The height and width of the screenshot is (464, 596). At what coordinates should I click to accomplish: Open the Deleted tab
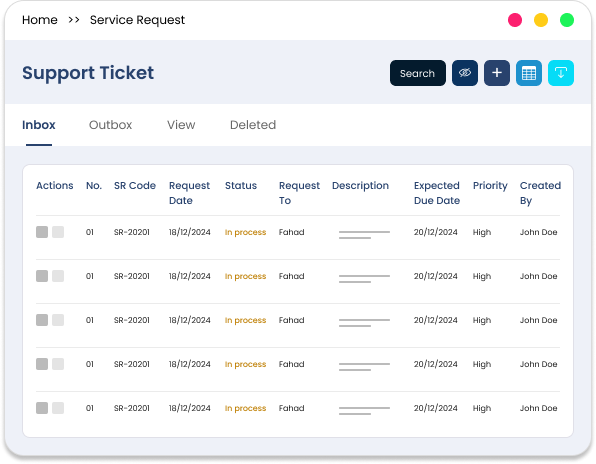(x=253, y=125)
